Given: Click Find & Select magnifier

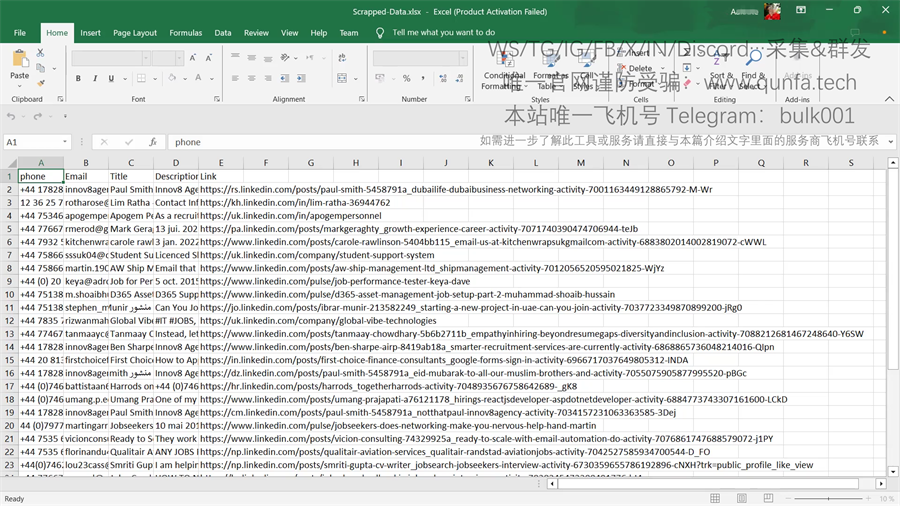Looking at the screenshot, I should click(753, 58).
